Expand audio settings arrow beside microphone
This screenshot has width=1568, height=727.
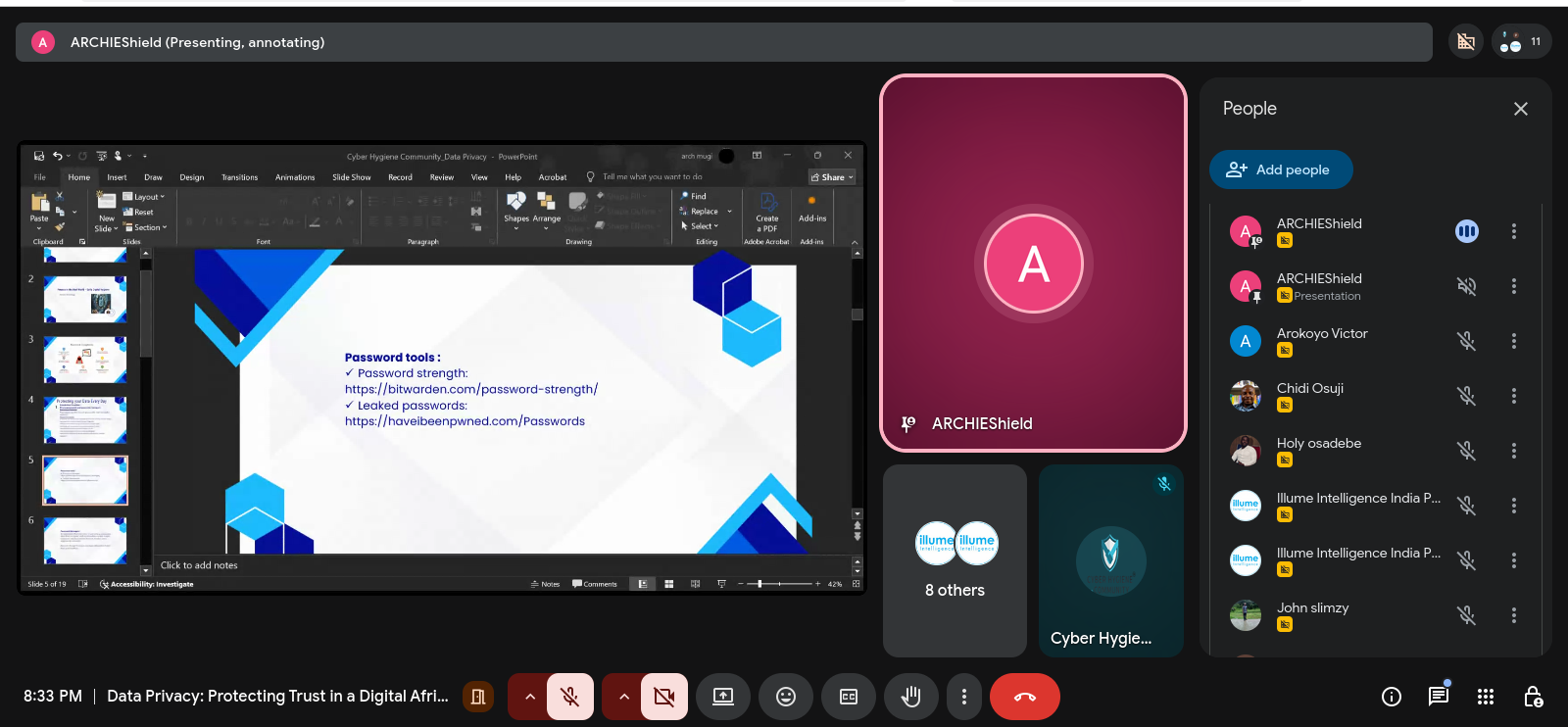tap(529, 697)
